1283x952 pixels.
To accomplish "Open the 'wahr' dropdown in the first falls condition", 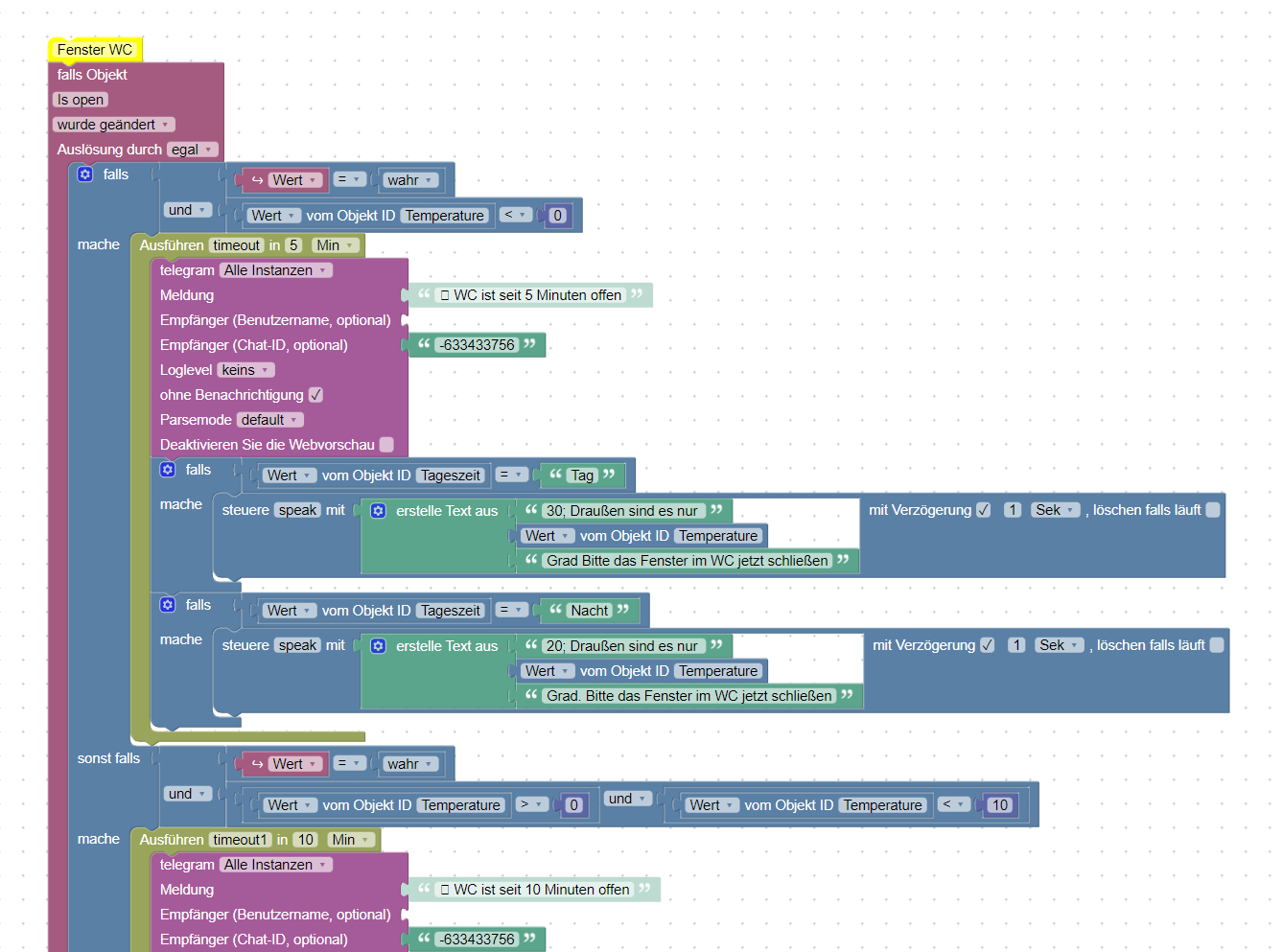I will tap(410, 180).
